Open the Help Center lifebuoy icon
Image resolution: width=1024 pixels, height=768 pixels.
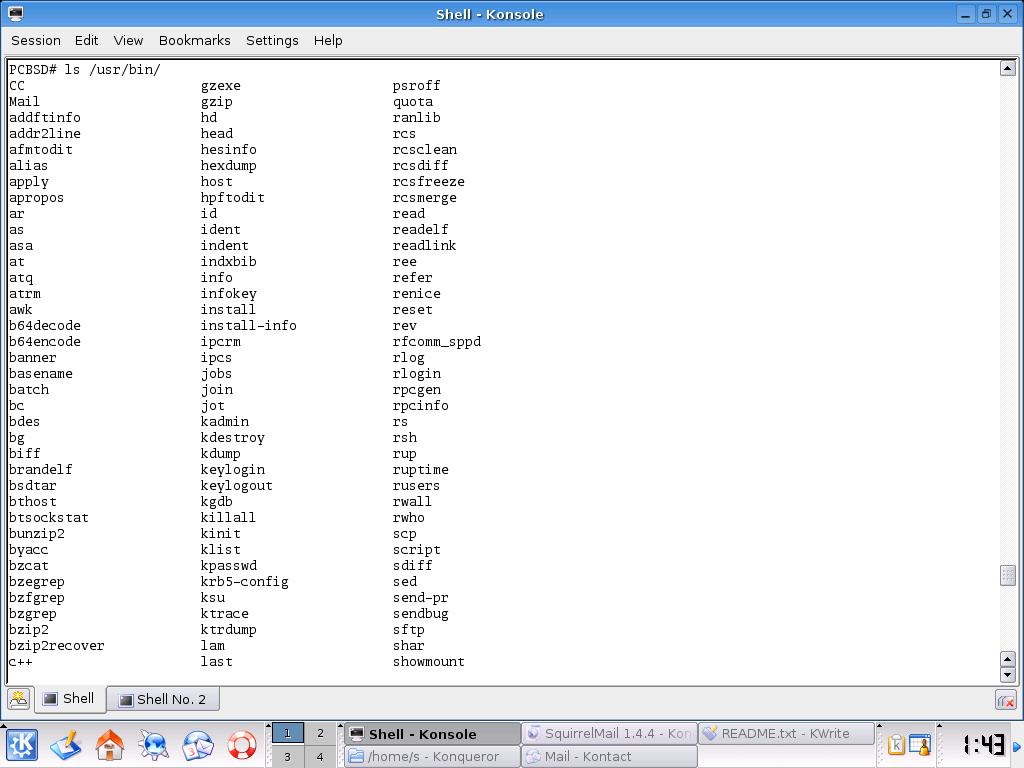click(x=242, y=745)
